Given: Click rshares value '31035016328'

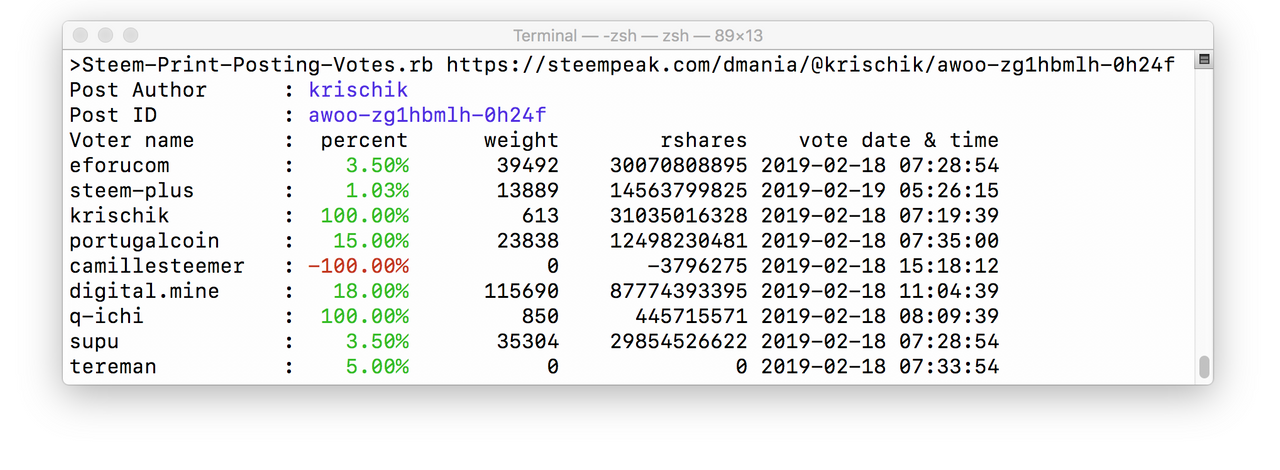Looking at the screenshot, I should 679,215.
